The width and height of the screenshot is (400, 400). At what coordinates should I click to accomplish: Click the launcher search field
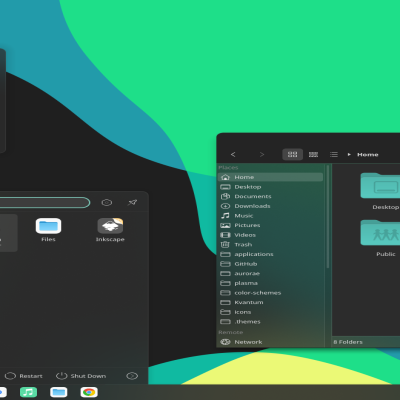(x=45, y=202)
